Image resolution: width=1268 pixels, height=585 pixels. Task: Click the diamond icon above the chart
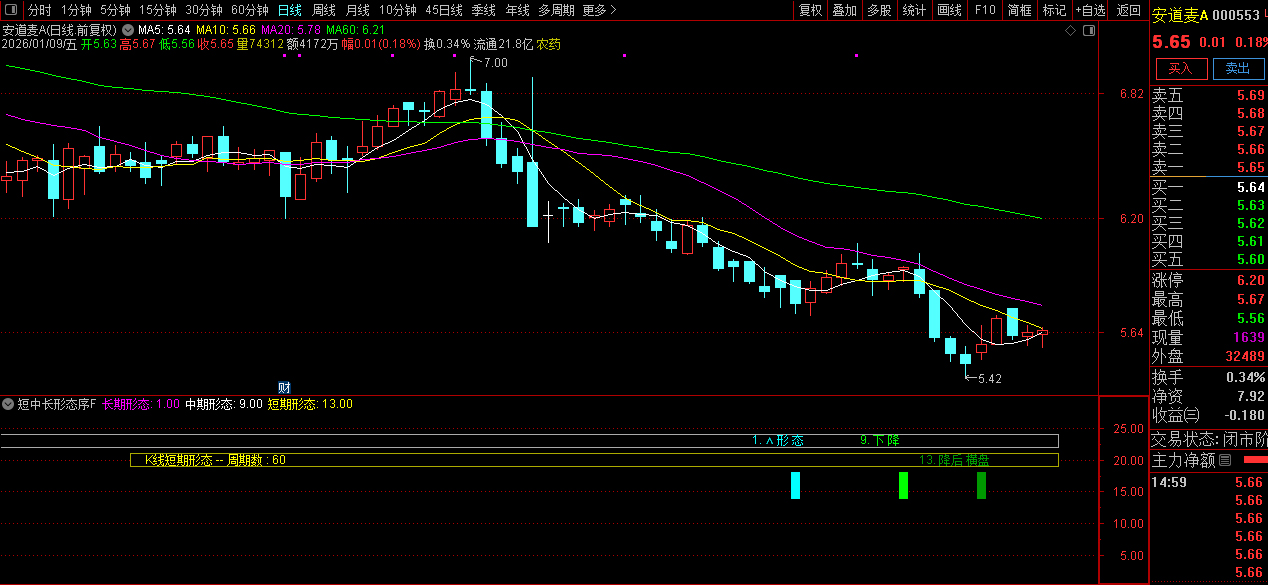coord(1070,31)
